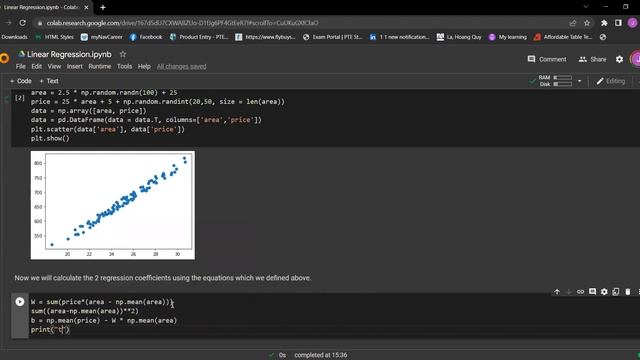Open the Facebook bookmark
This screenshot has height=360, width=640.
(x=146, y=37)
